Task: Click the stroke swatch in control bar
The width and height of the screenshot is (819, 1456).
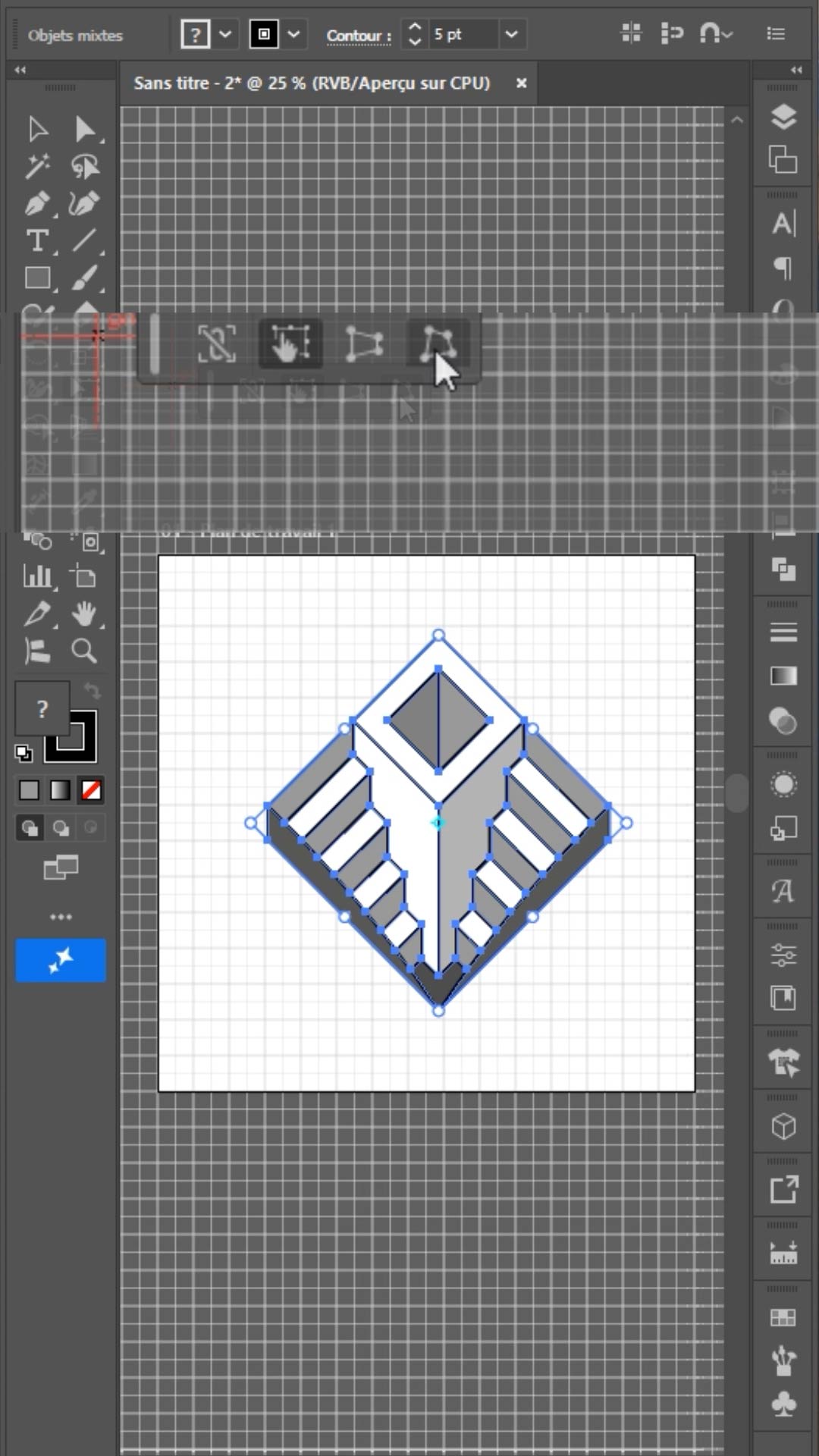Action: point(264,34)
